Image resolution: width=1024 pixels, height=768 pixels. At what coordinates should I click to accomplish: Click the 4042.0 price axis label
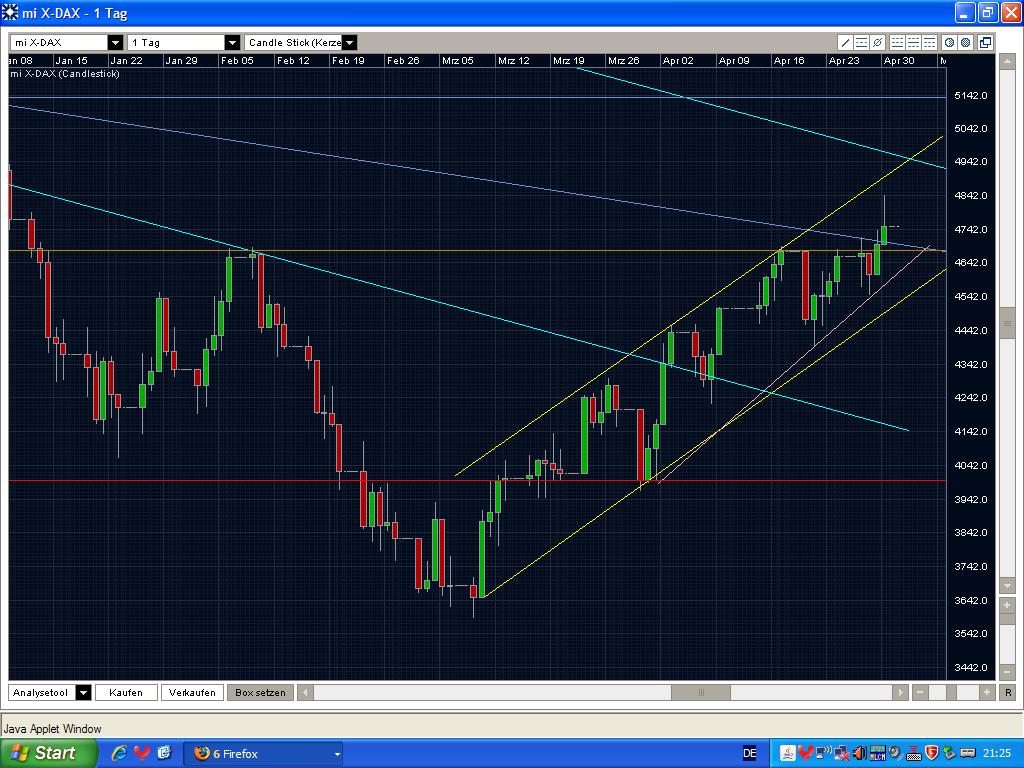point(971,466)
